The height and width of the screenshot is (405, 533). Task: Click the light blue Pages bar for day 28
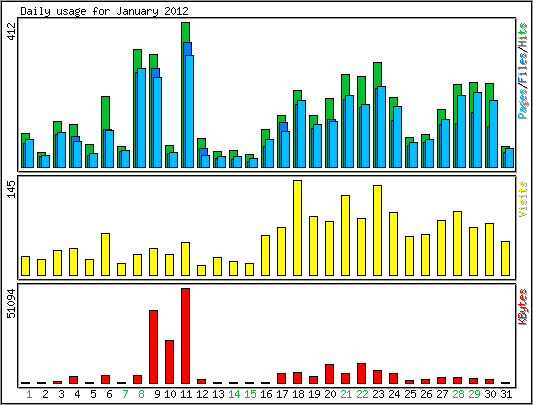click(x=462, y=131)
